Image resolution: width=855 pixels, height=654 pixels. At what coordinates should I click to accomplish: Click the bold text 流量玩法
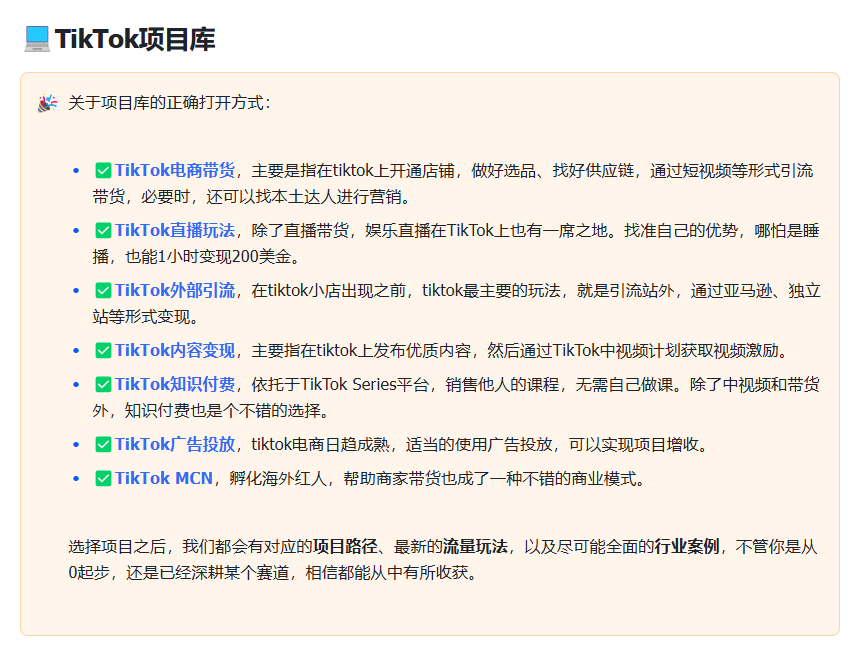pos(475,547)
